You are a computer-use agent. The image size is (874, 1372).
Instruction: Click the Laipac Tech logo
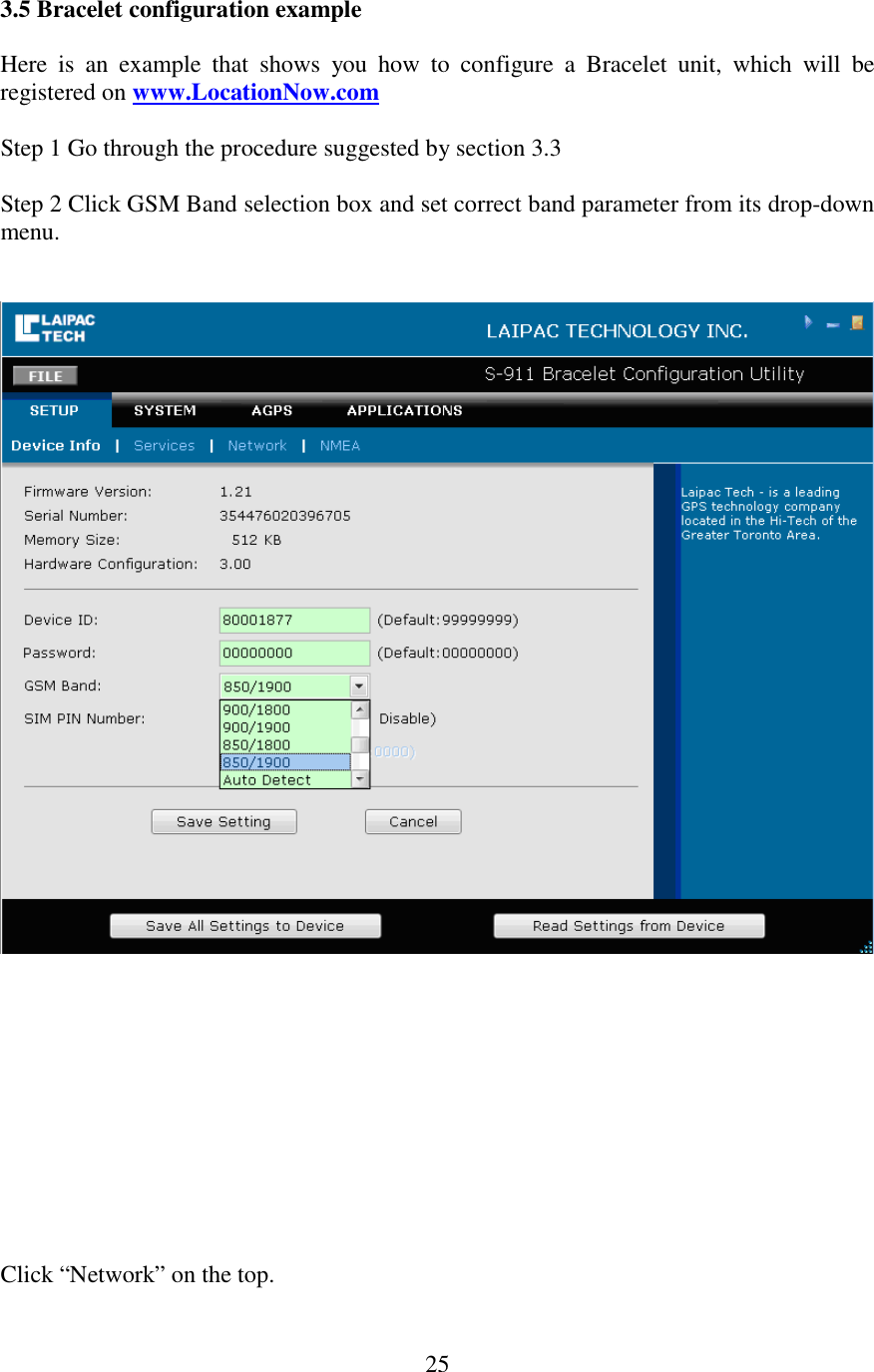click(x=55, y=328)
